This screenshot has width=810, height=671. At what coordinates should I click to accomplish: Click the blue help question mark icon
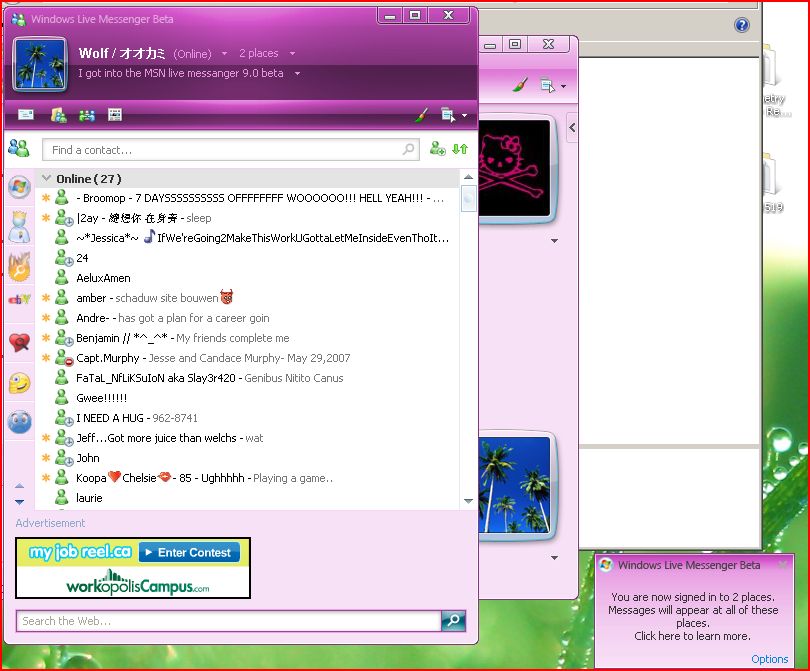coord(742,25)
